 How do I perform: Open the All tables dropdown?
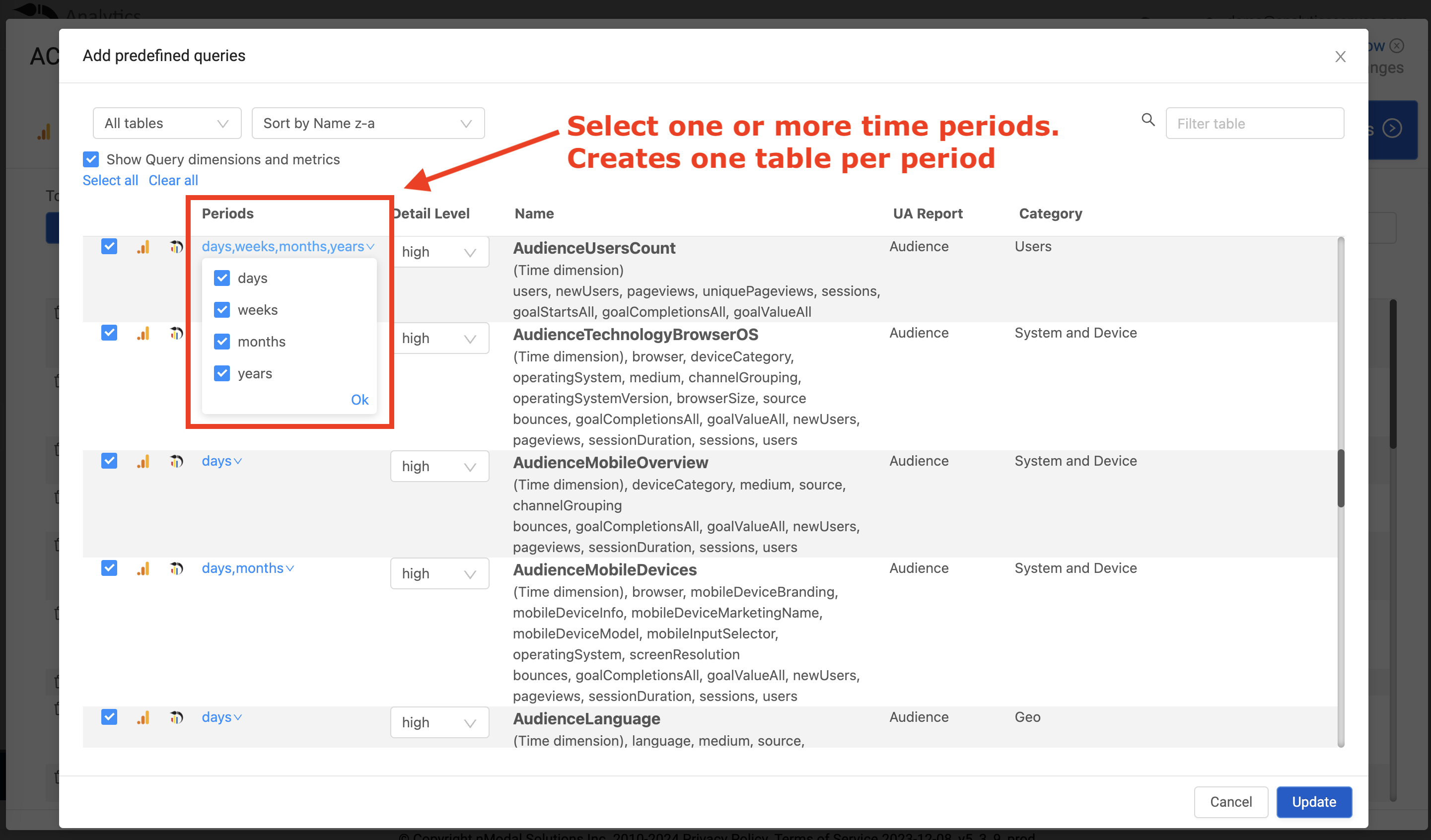coord(167,123)
